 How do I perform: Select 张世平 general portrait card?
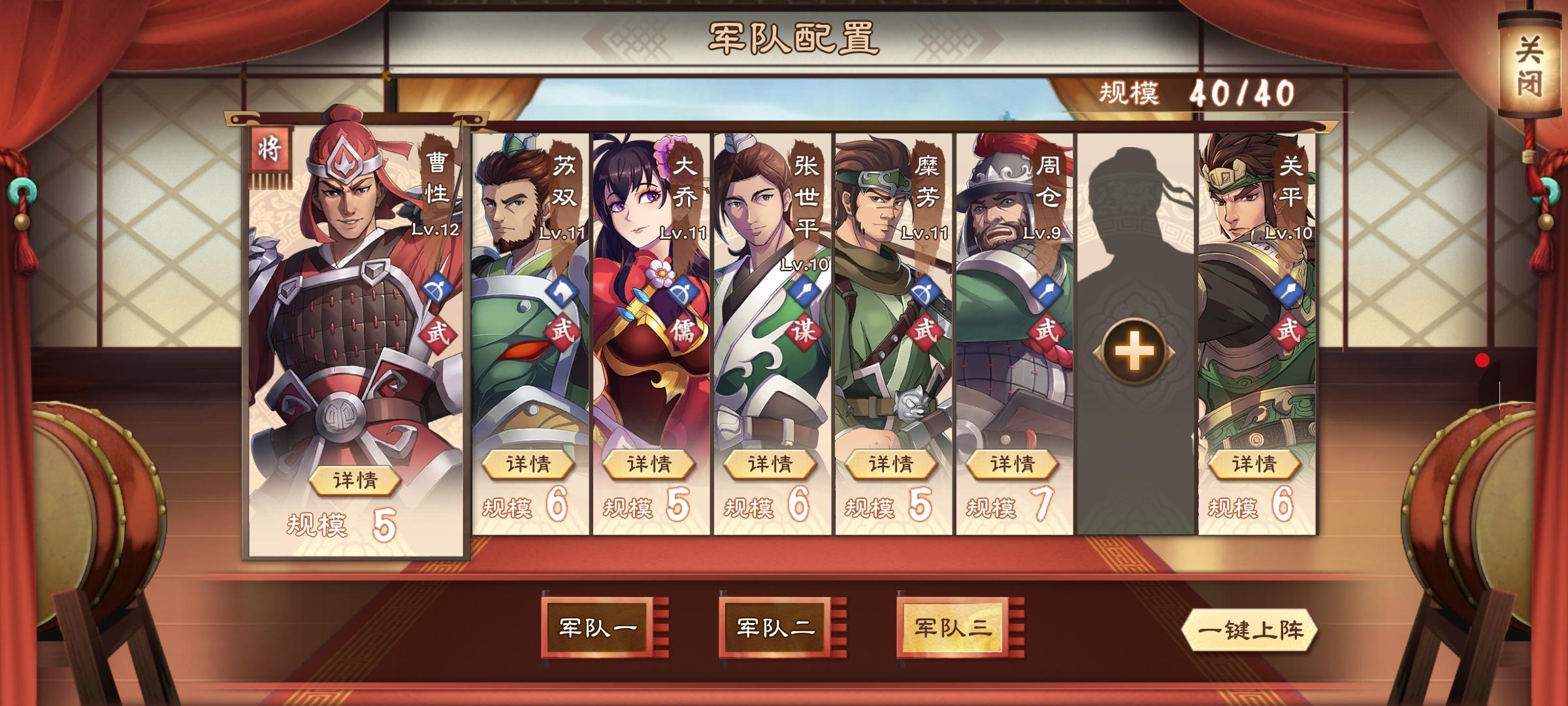tap(772, 333)
